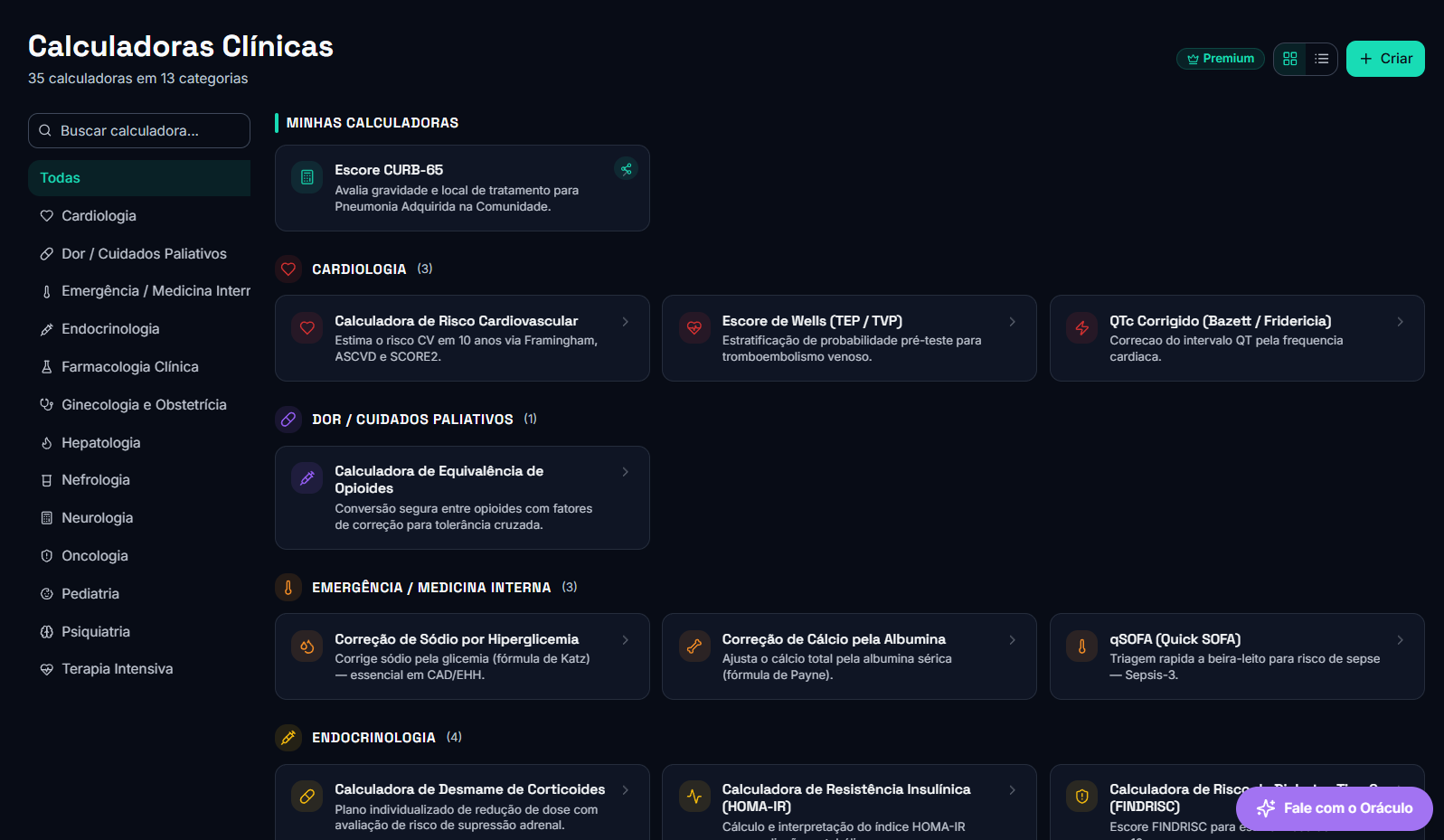The width and height of the screenshot is (1444, 840).
Task: Select the Todas category in sidebar
Action: click(x=139, y=178)
